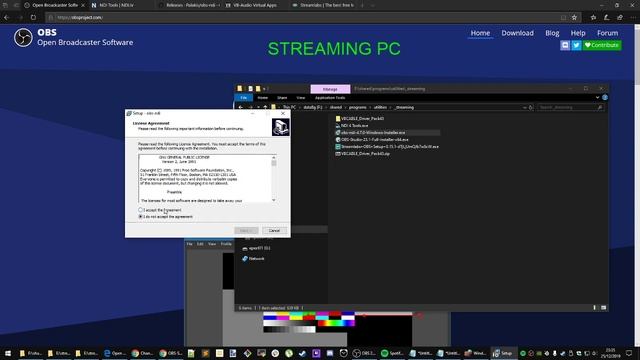
Task: Switch to the VB-Audio Virtual Apps browser tab
Action: [255, 5]
